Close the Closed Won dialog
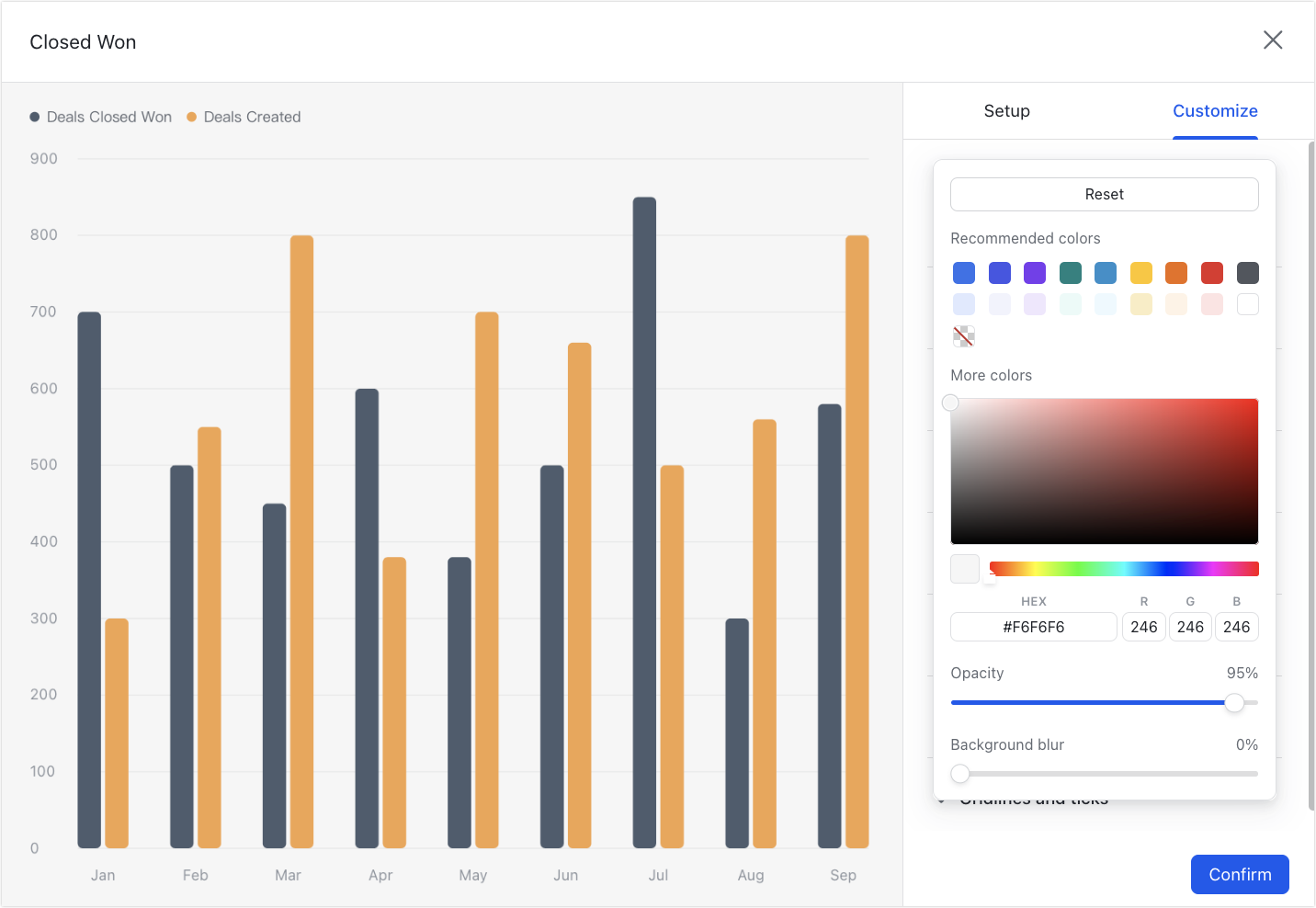1316x908 pixels. click(x=1273, y=40)
